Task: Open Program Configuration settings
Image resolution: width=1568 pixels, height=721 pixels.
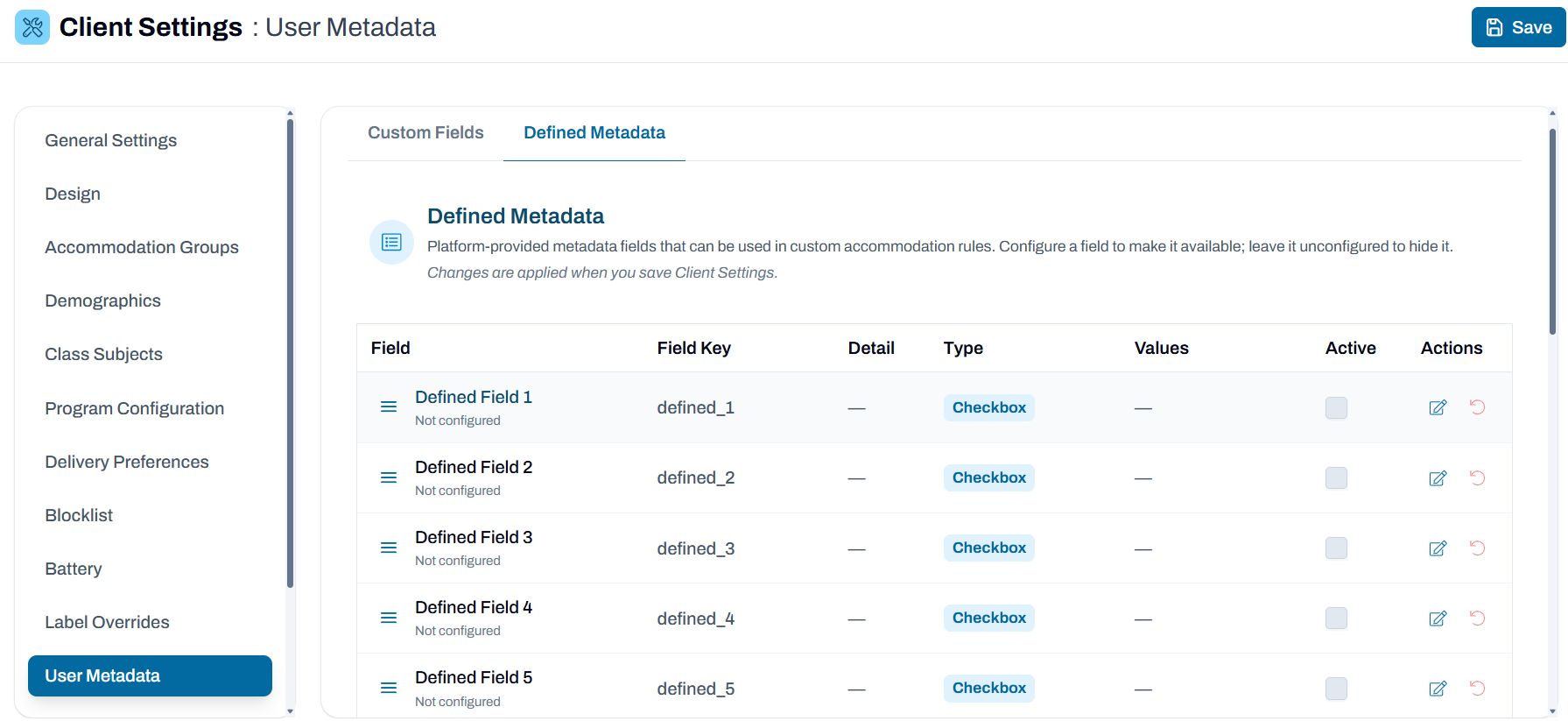Action: [135, 408]
